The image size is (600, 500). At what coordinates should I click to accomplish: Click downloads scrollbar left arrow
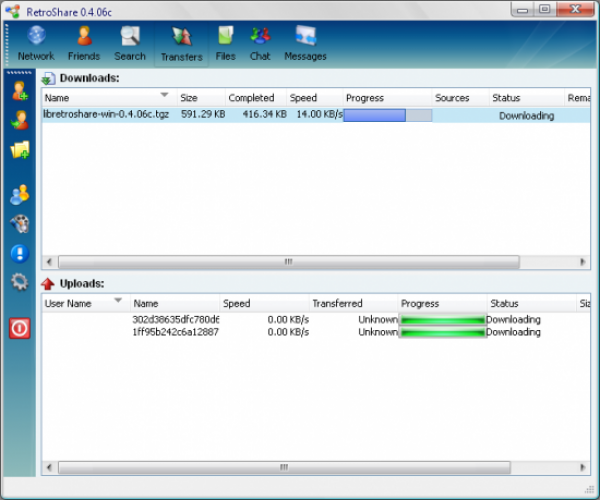click(49, 262)
